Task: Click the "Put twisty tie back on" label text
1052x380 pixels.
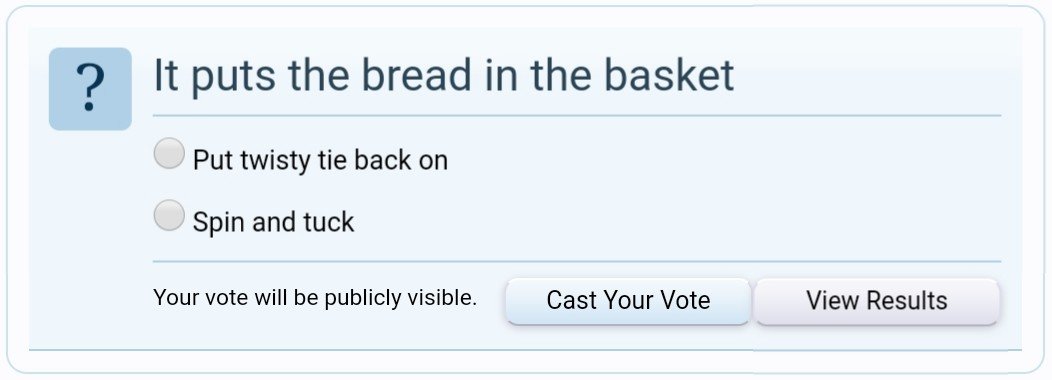Action: 320,160
